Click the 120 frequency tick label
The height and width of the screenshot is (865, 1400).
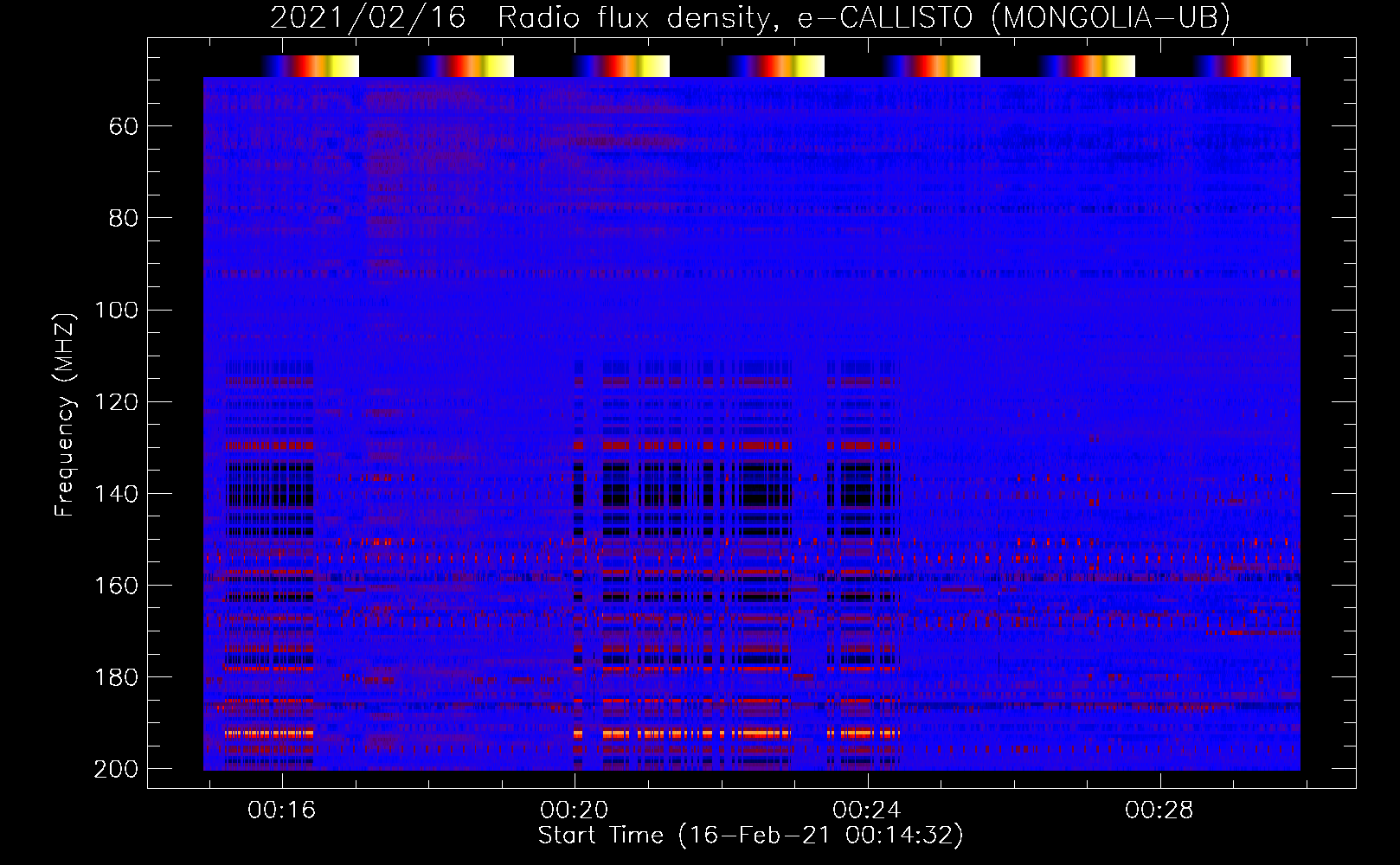117,402
